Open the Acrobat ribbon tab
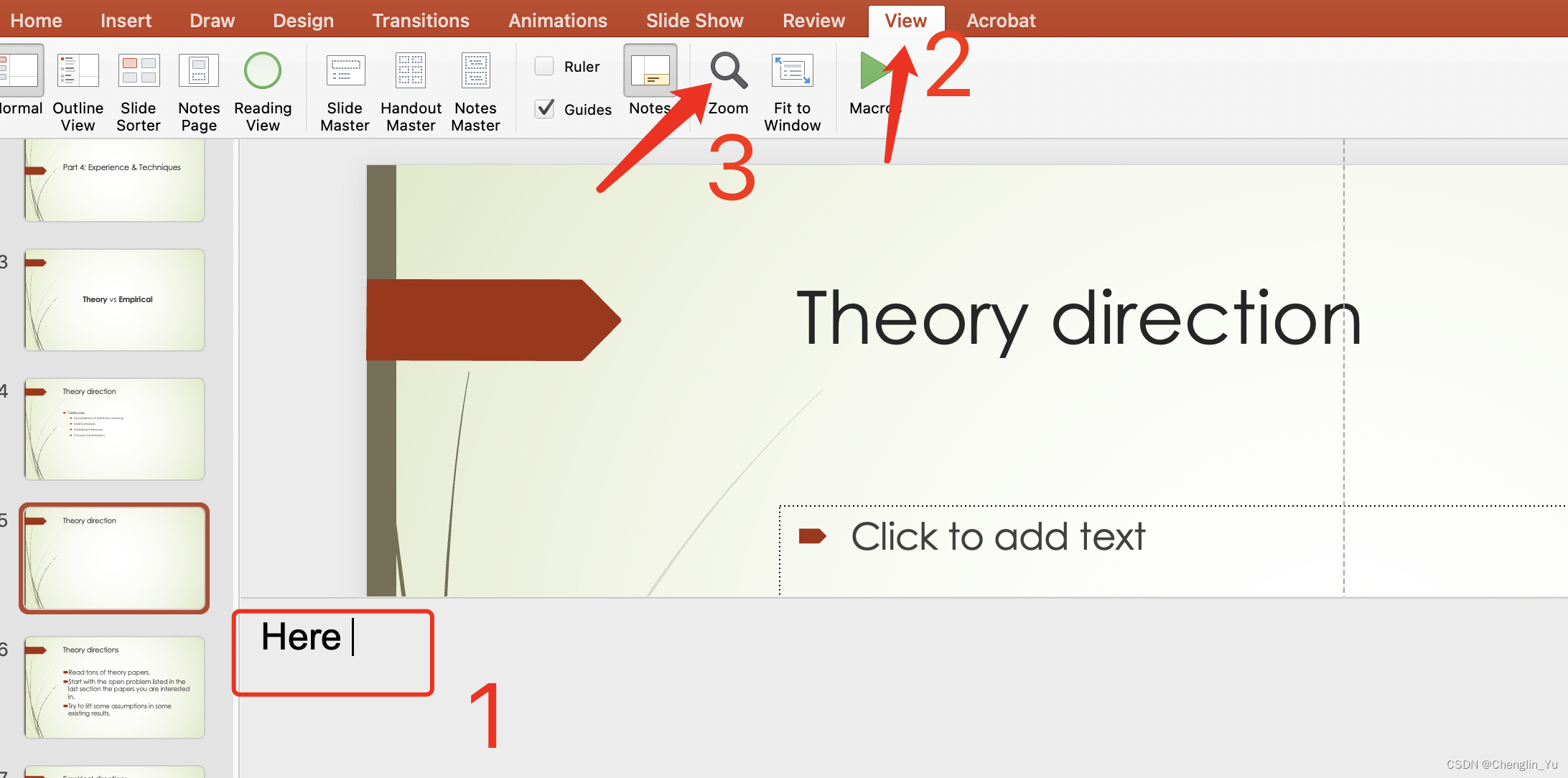The height and width of the screenshot is (778, 1568). click(x=1001, y=21)
